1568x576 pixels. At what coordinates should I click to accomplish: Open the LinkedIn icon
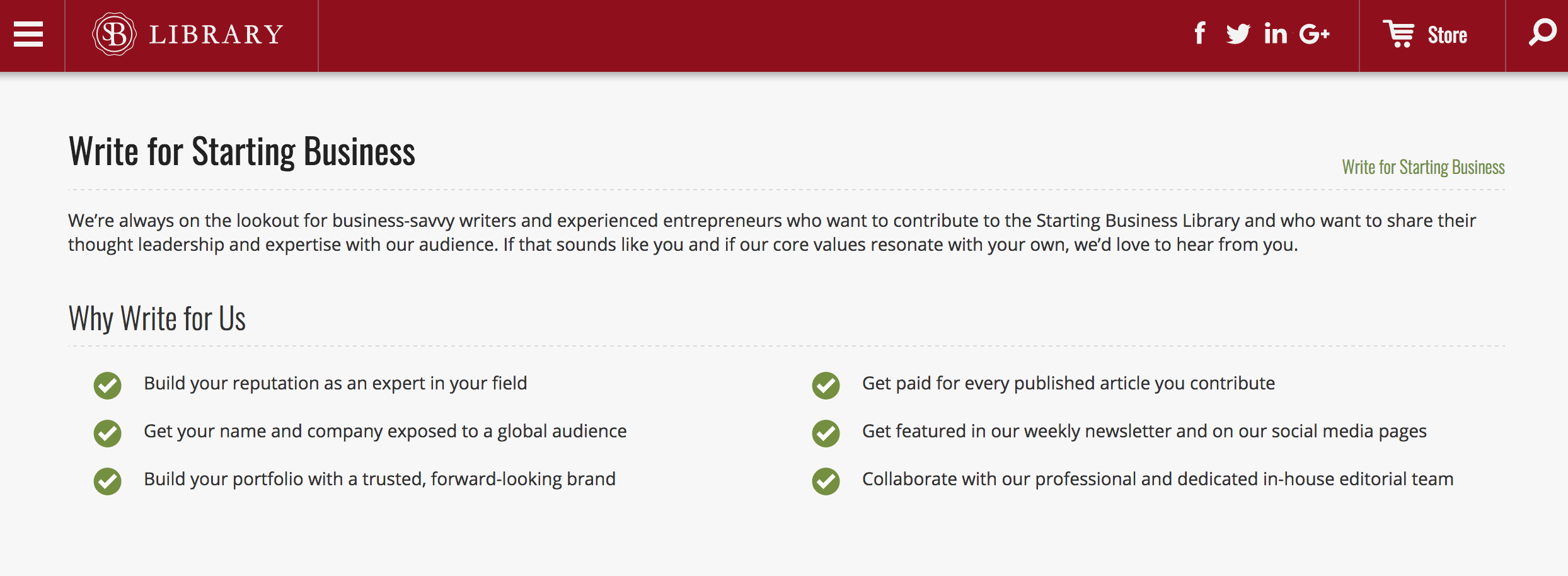pyautogui.click(x=1276, y=33)
